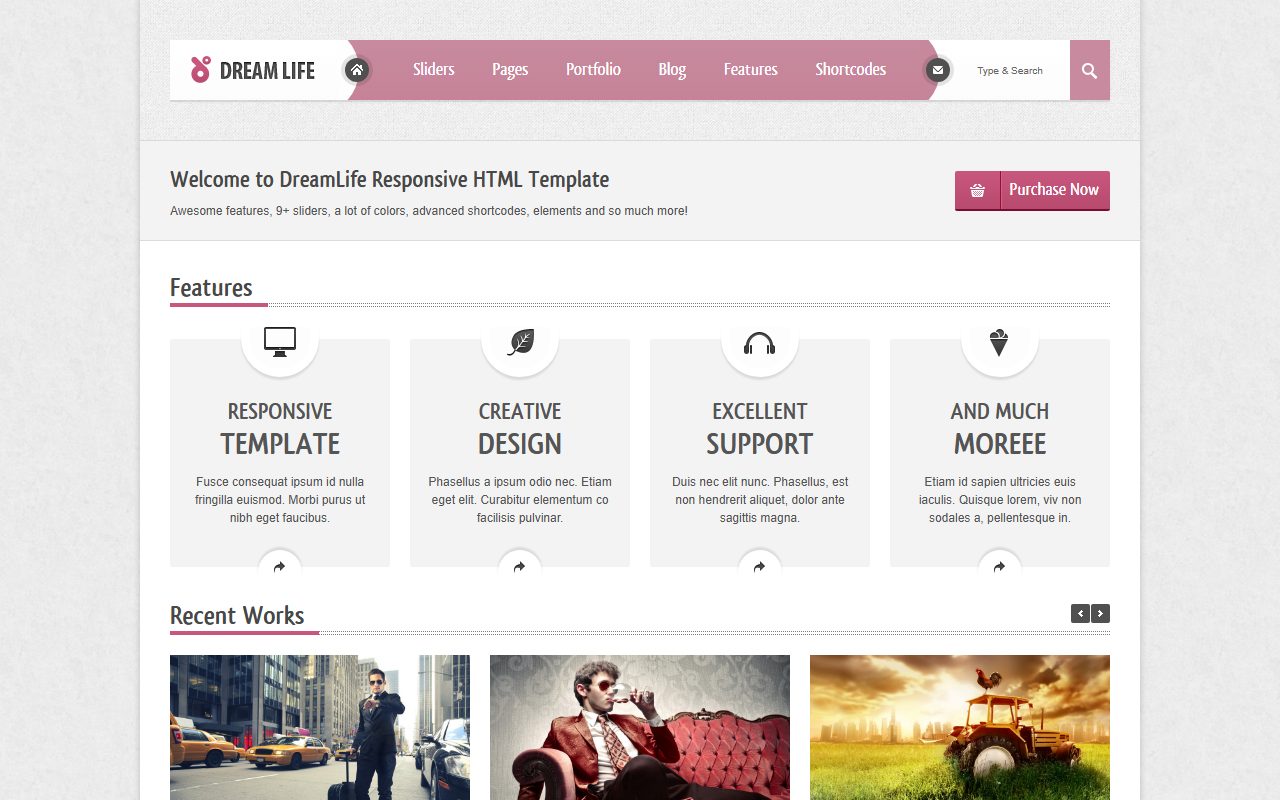
Task: Open the Portfolio menu
Action: pyautogui.click(x=593, y=69)
